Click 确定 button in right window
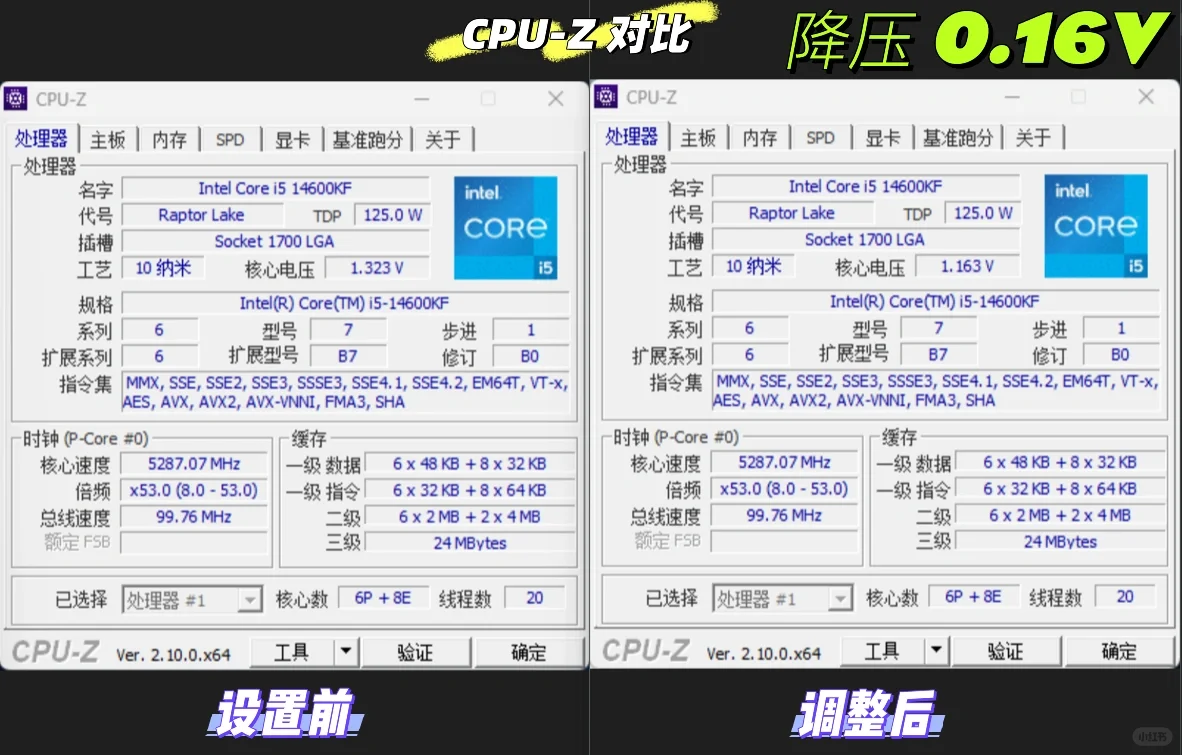Viewport: 1182px width, 755px height. coord(1119,650)
